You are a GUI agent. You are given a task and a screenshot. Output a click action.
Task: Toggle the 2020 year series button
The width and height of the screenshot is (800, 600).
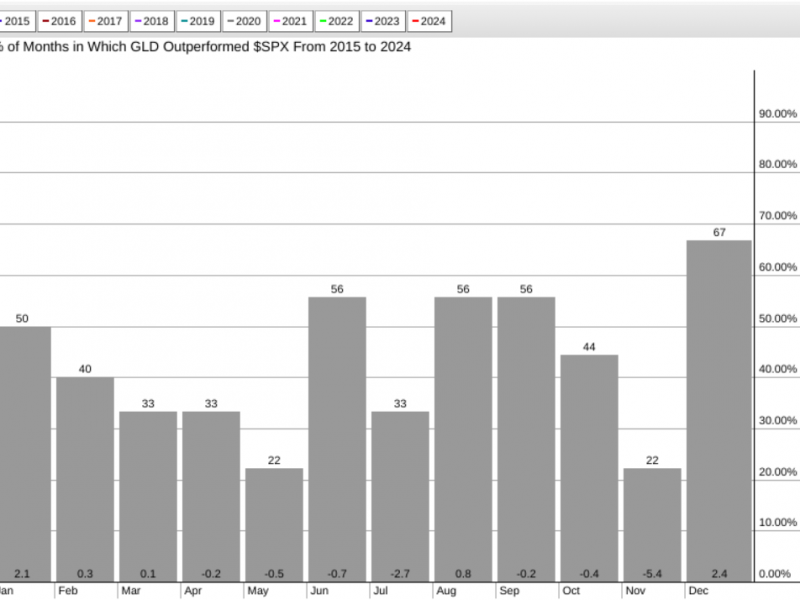[x=244, y=21]
